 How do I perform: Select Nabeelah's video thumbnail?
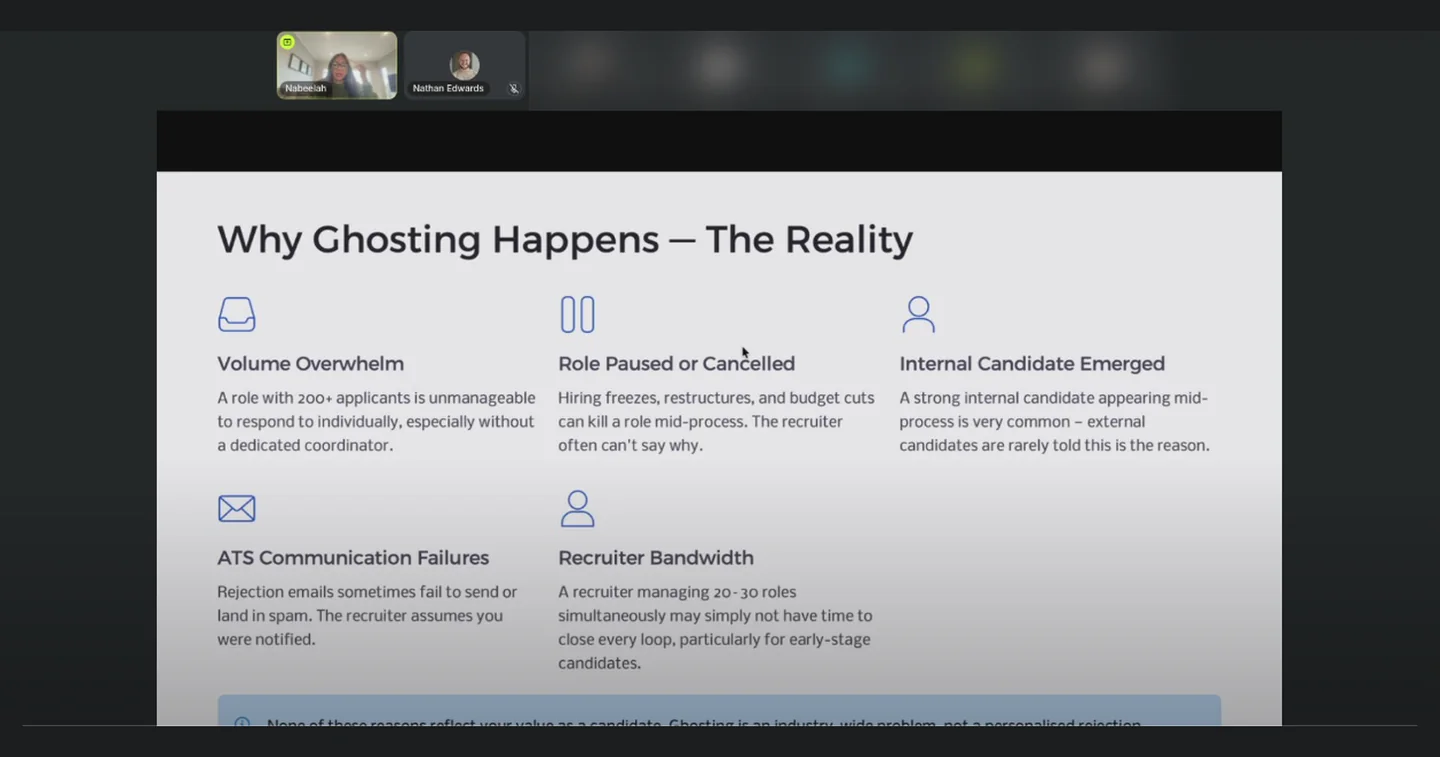point(337,65)
